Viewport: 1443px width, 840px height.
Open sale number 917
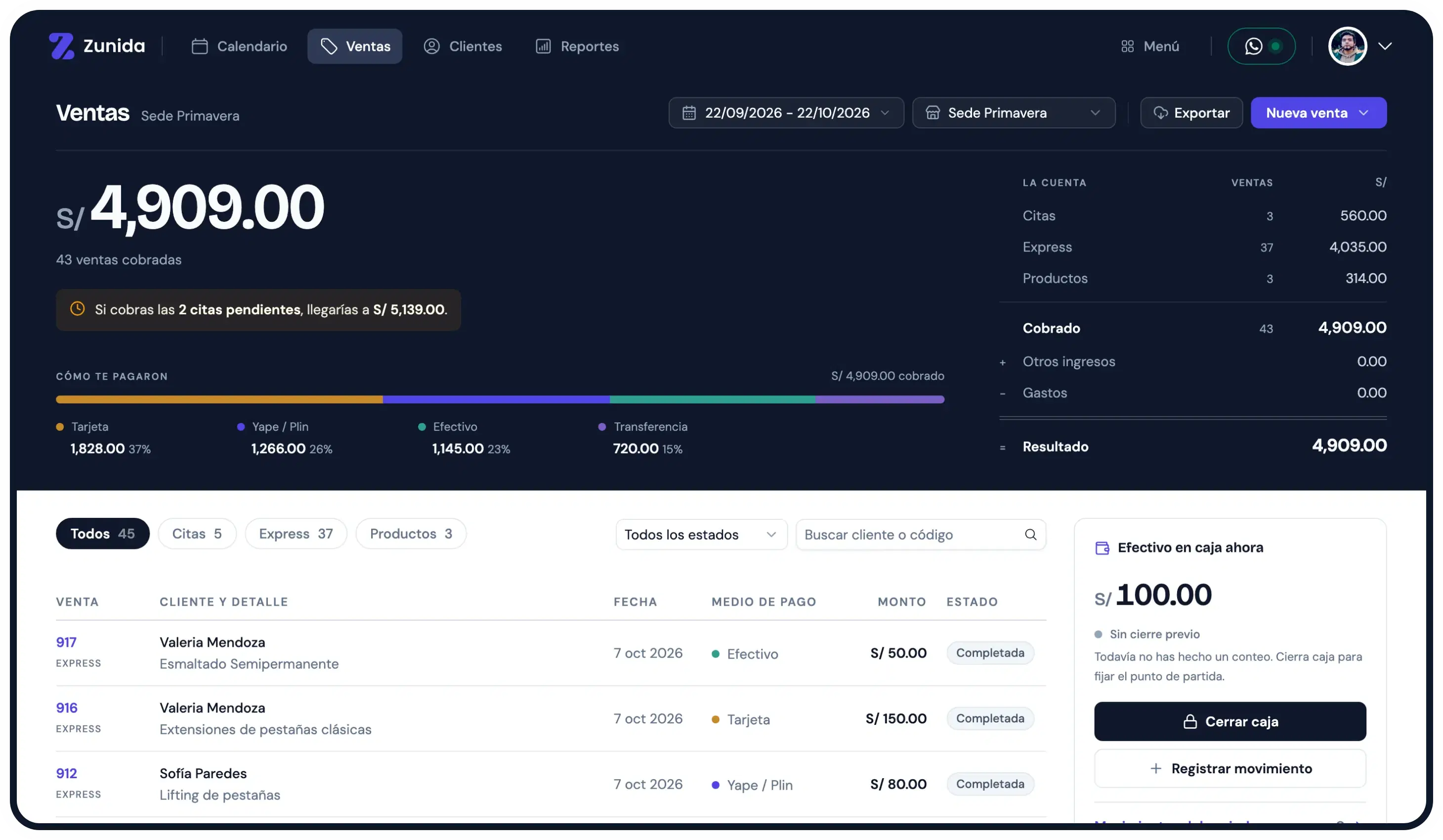pos(66,642)
